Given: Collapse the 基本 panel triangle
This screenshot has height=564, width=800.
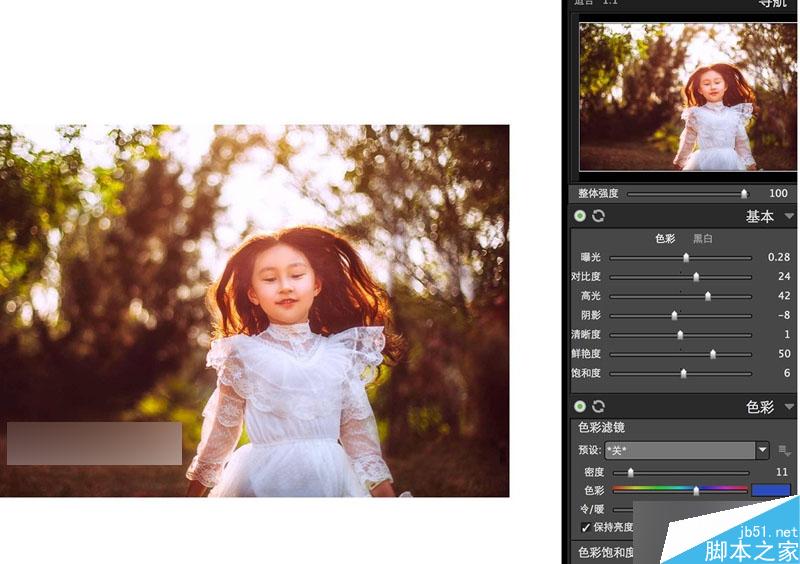Looking at the screenshot, I should pyautogui.click(x=789, y=216).
